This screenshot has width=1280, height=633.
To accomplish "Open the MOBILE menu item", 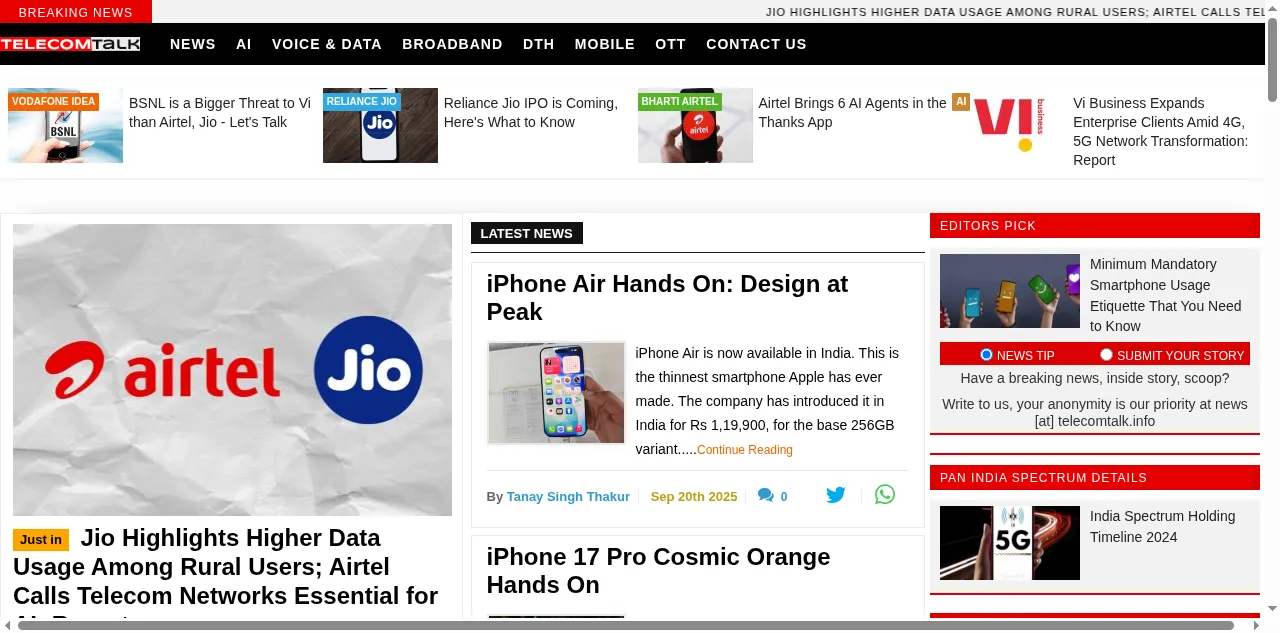I will [605, 44].
